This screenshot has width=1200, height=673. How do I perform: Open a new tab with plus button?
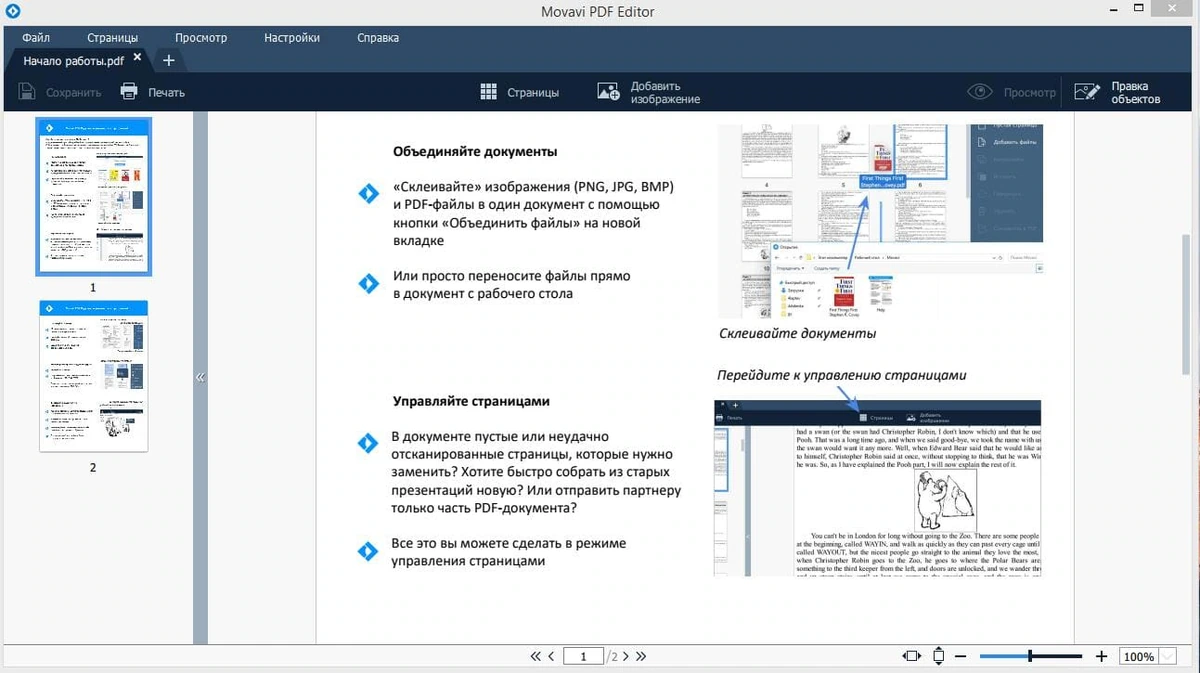click(x=169, y=60)
